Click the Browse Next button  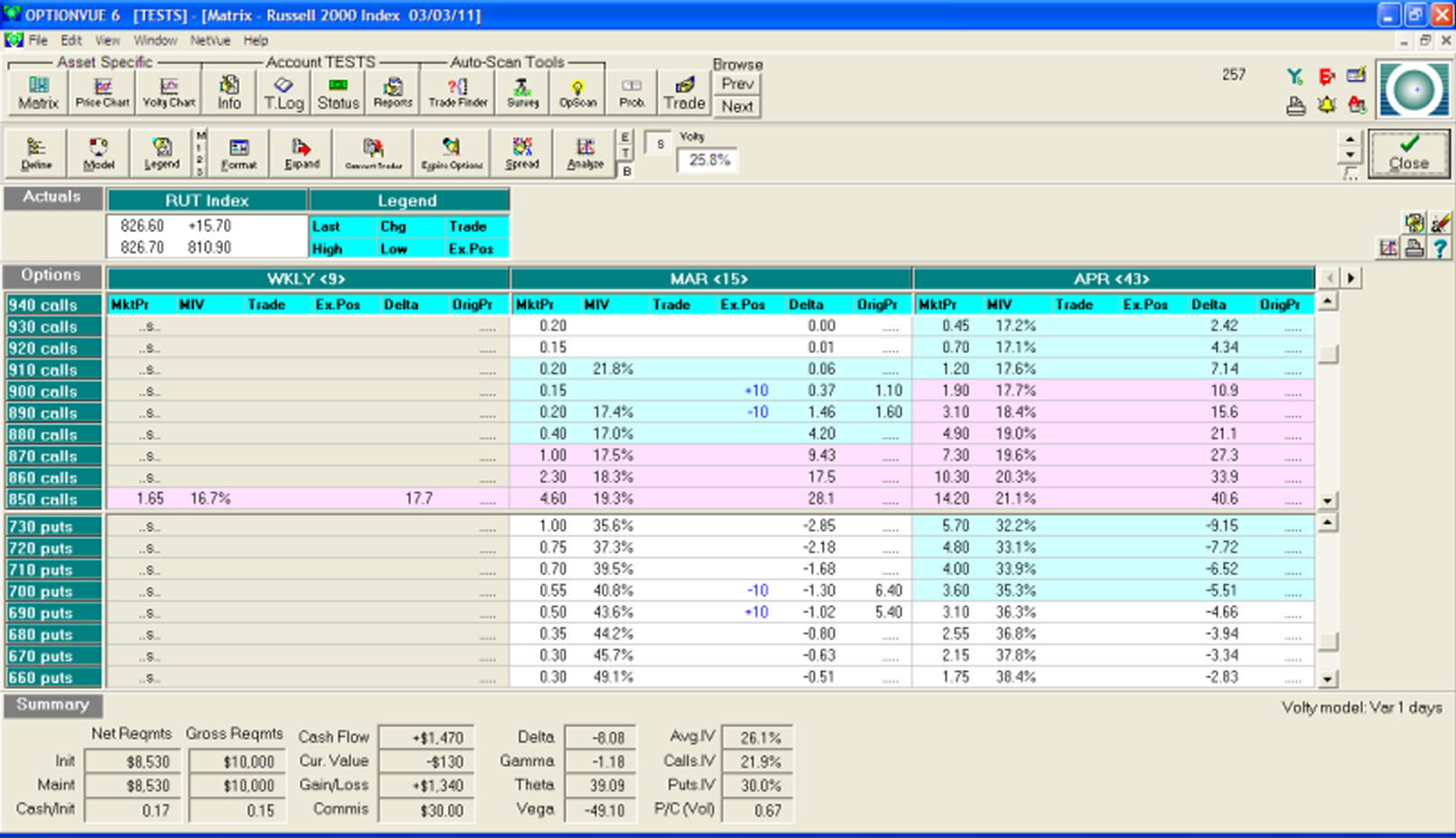(x=737, y=107)
